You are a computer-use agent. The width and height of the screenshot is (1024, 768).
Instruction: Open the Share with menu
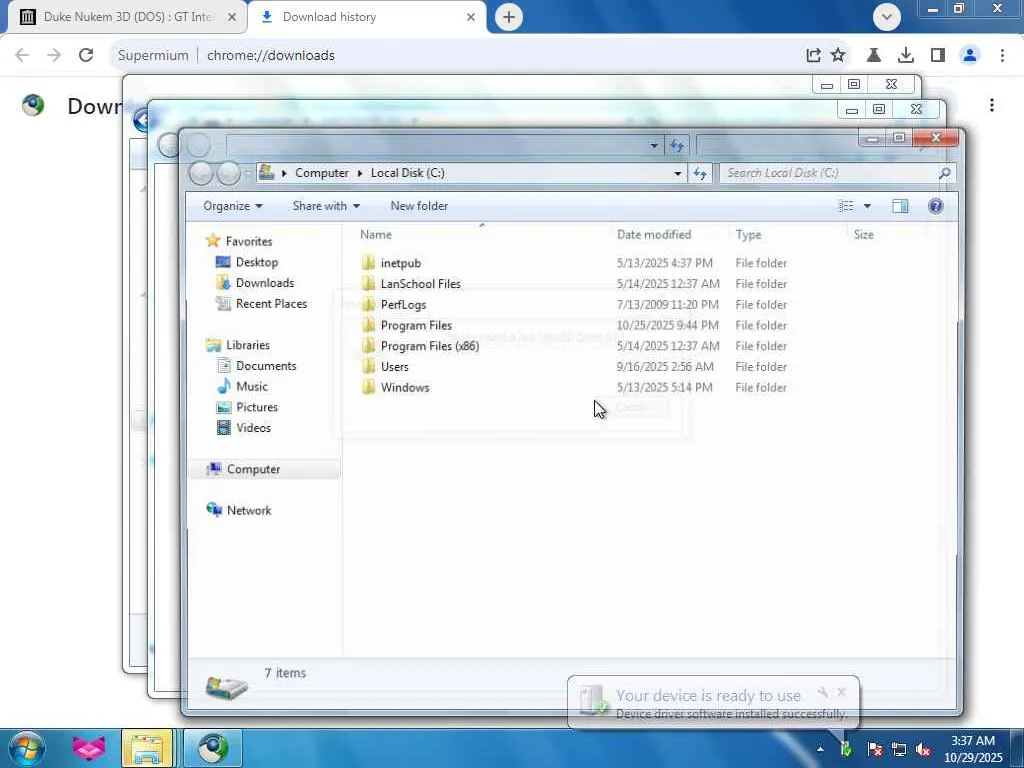pos(326,206)
